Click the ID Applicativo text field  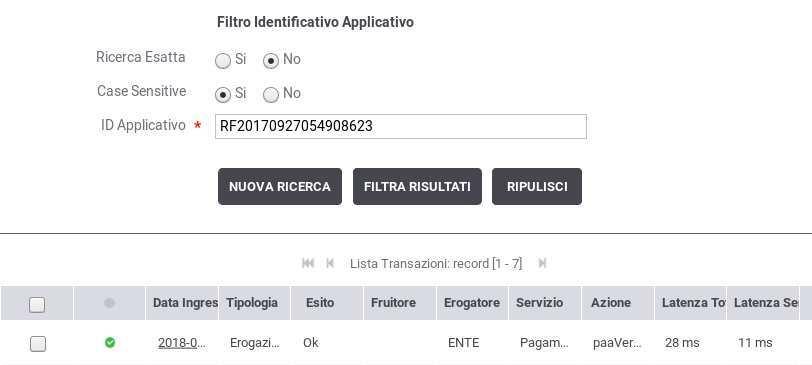click(401, 126)
